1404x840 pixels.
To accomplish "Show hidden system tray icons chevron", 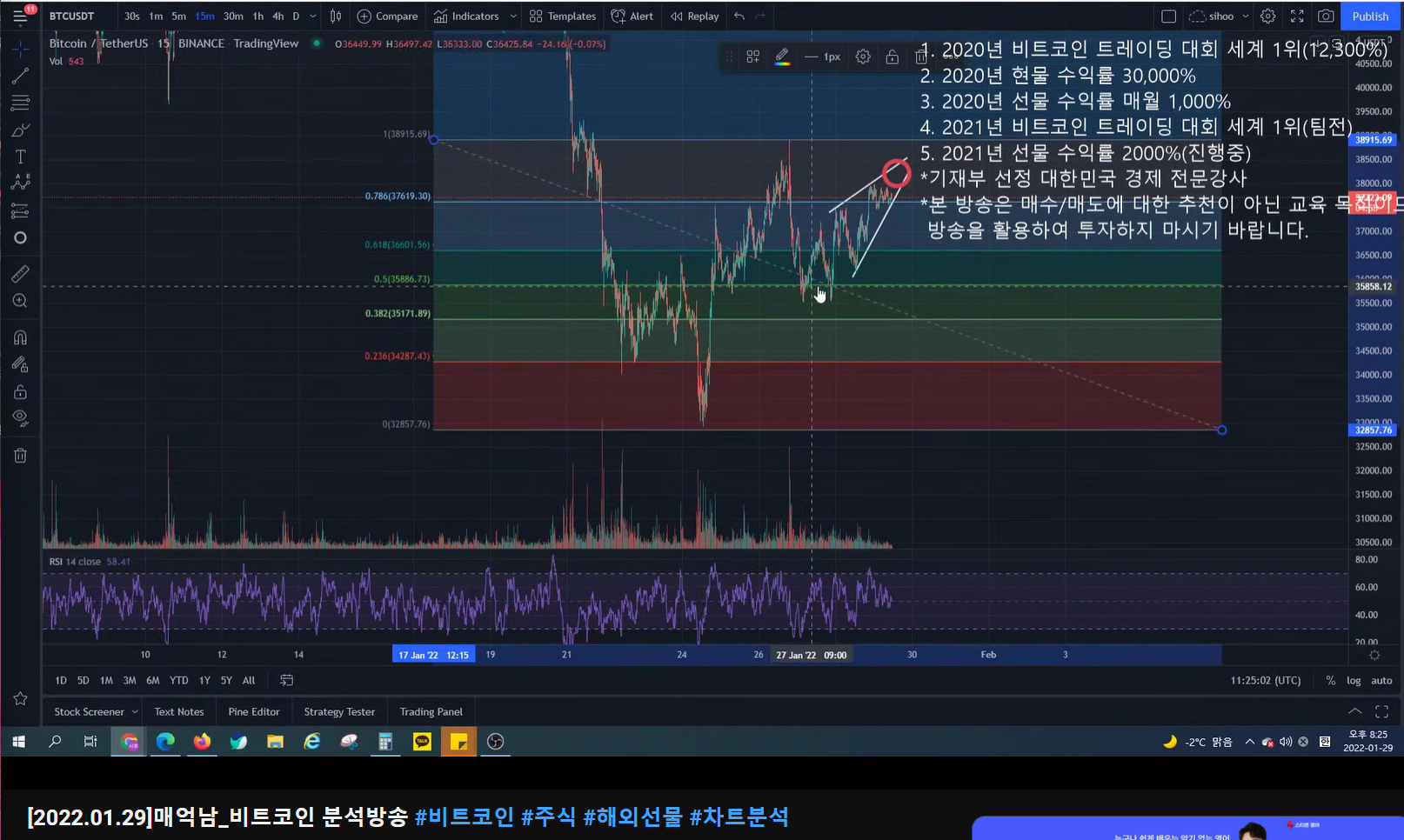I will [x=1249, y=742].
